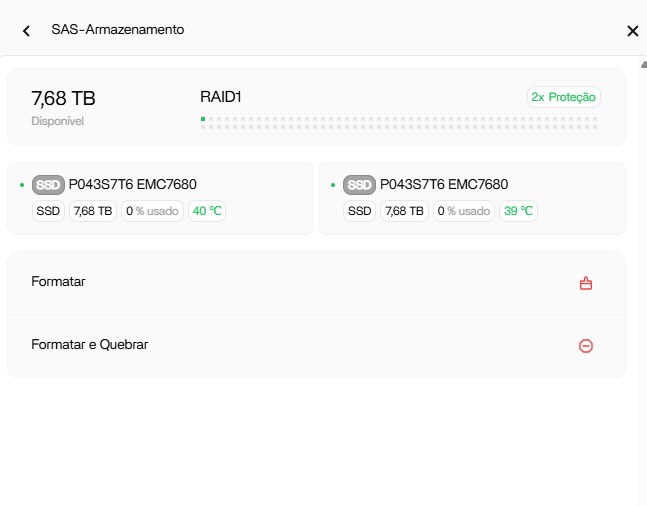Click the RAID1 usage dotted bar
This screenshot has height=506, width=647.
coord(399,123)
